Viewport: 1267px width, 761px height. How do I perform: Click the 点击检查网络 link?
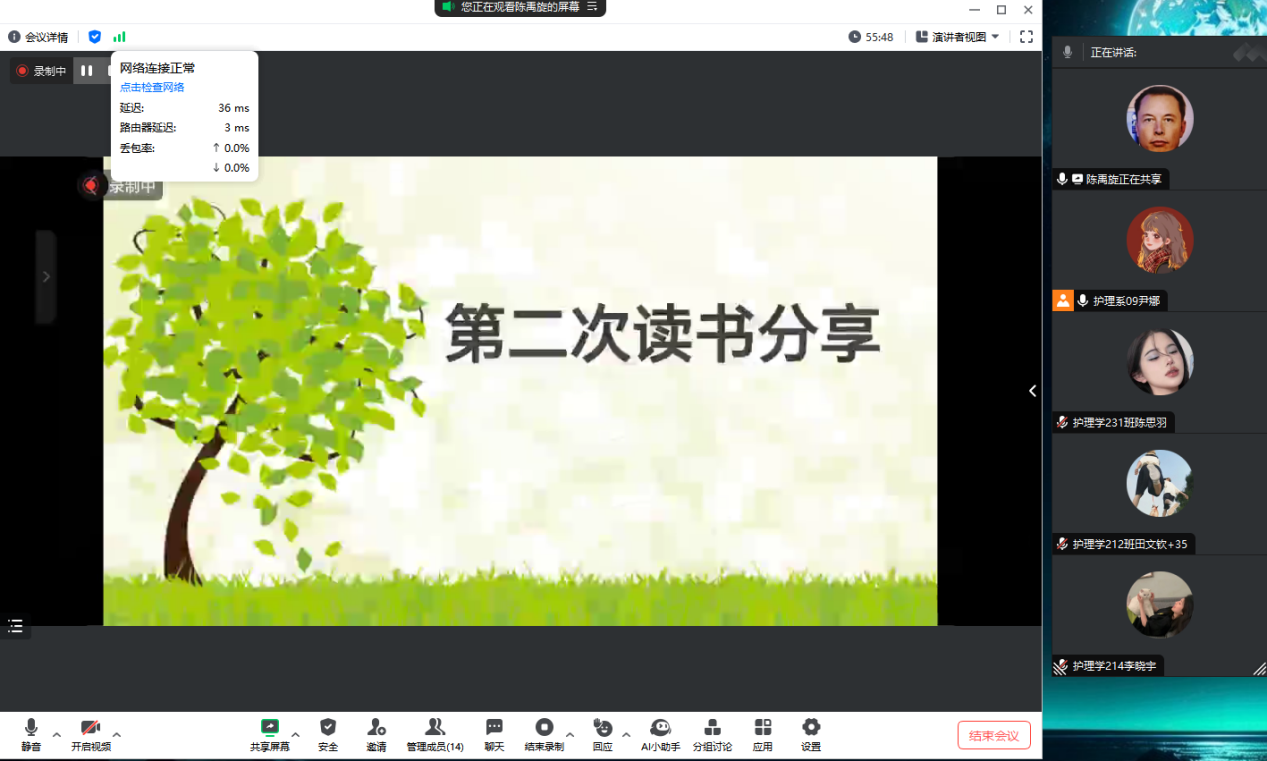pos(152,87)
